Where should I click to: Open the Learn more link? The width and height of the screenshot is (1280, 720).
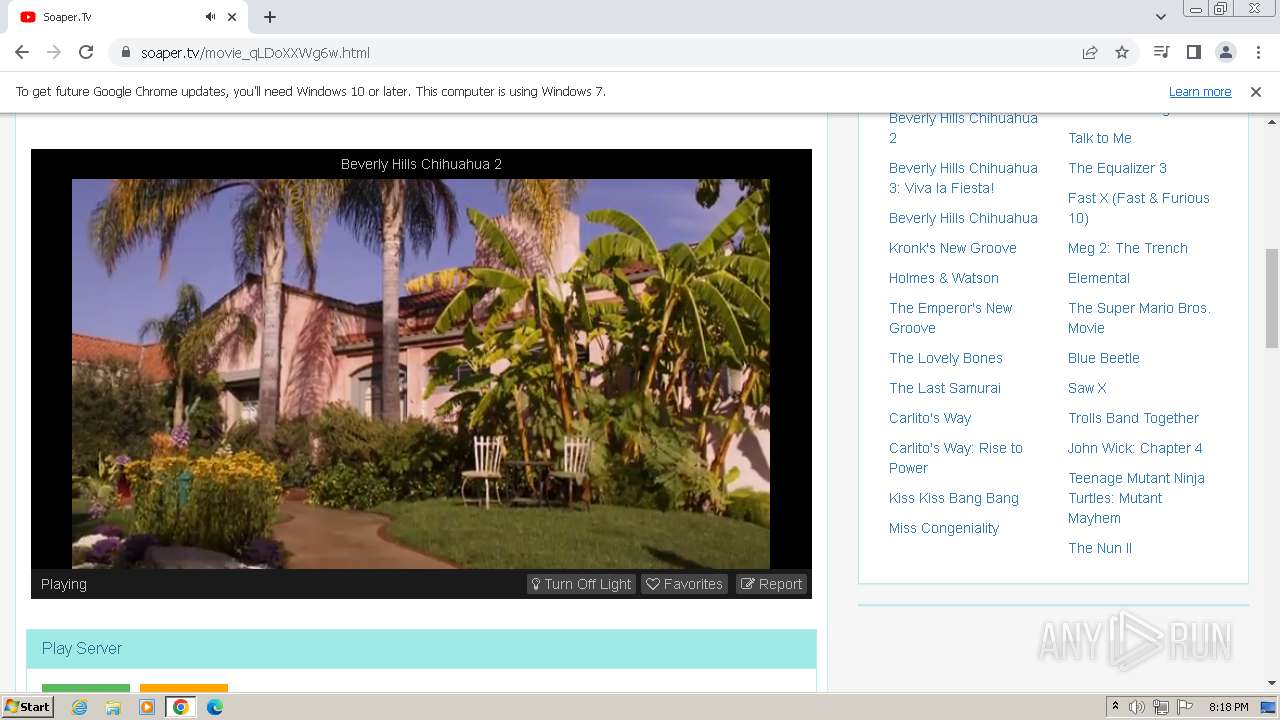(x=1200, y=92)
